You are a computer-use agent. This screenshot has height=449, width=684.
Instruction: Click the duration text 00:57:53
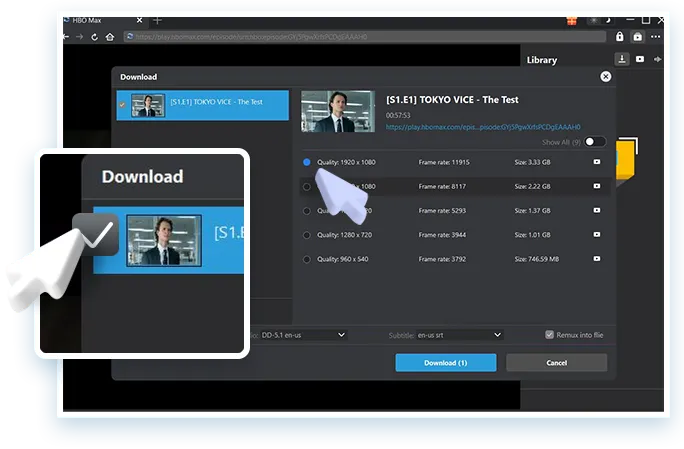coord(398,115)
